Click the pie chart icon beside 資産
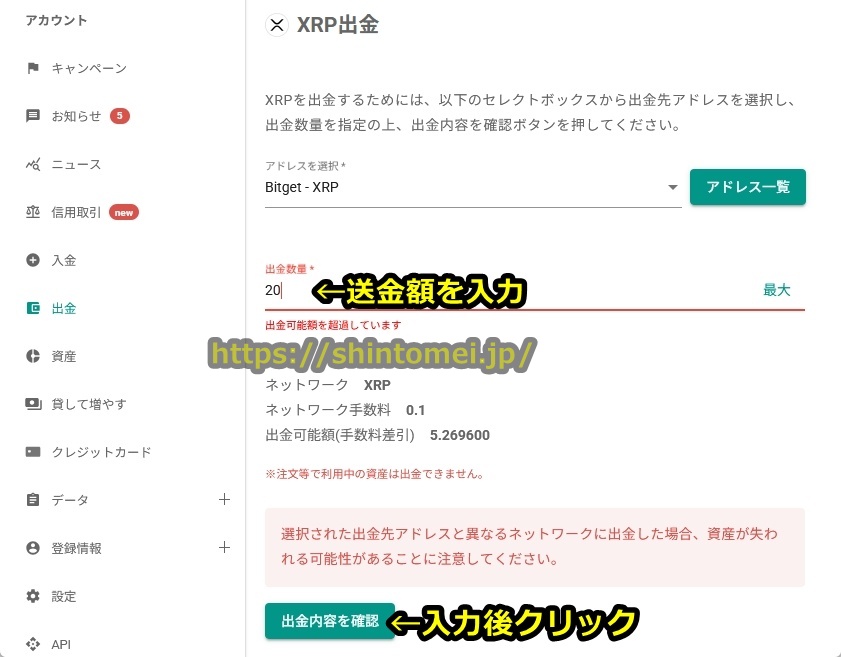Image resolution: width=841 pixels, height=657 pixels. [x=33, y=356]
